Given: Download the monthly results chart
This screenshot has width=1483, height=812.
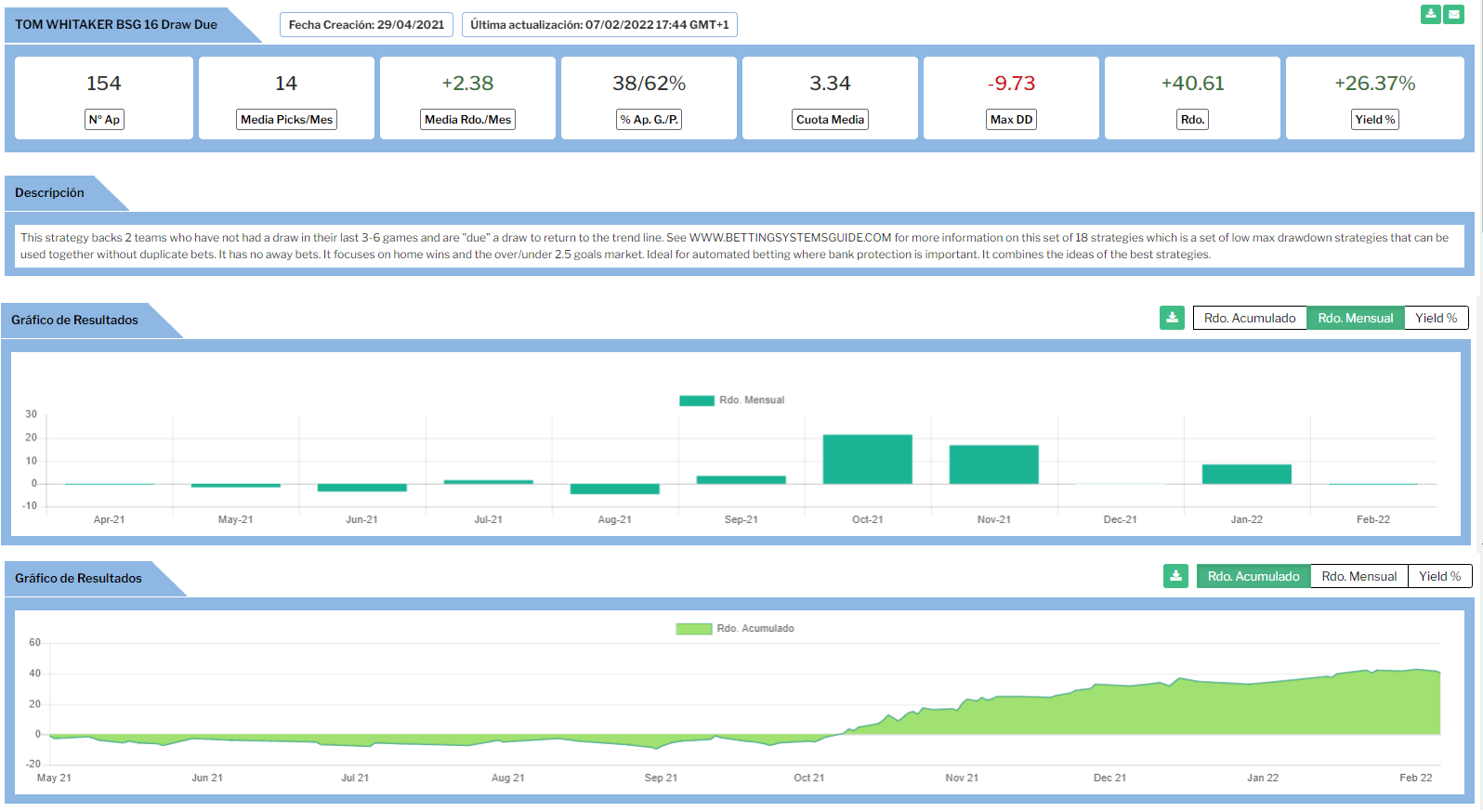Looking at the screenshot, I should coord(1172,318).
